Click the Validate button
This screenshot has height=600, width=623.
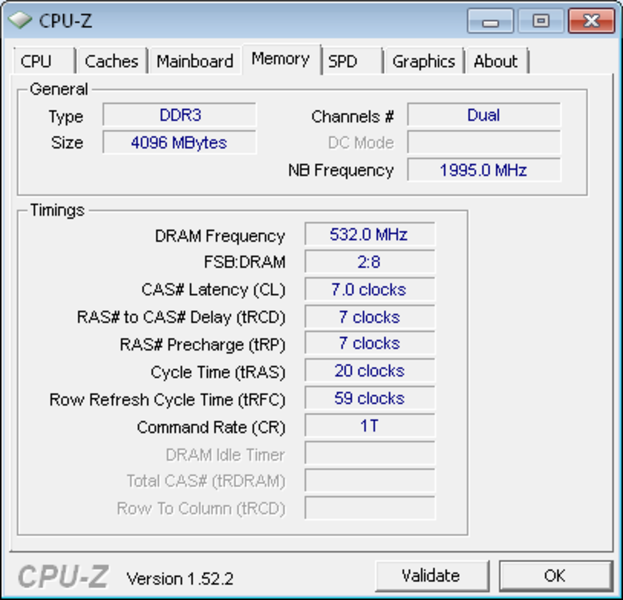point(431,576)
